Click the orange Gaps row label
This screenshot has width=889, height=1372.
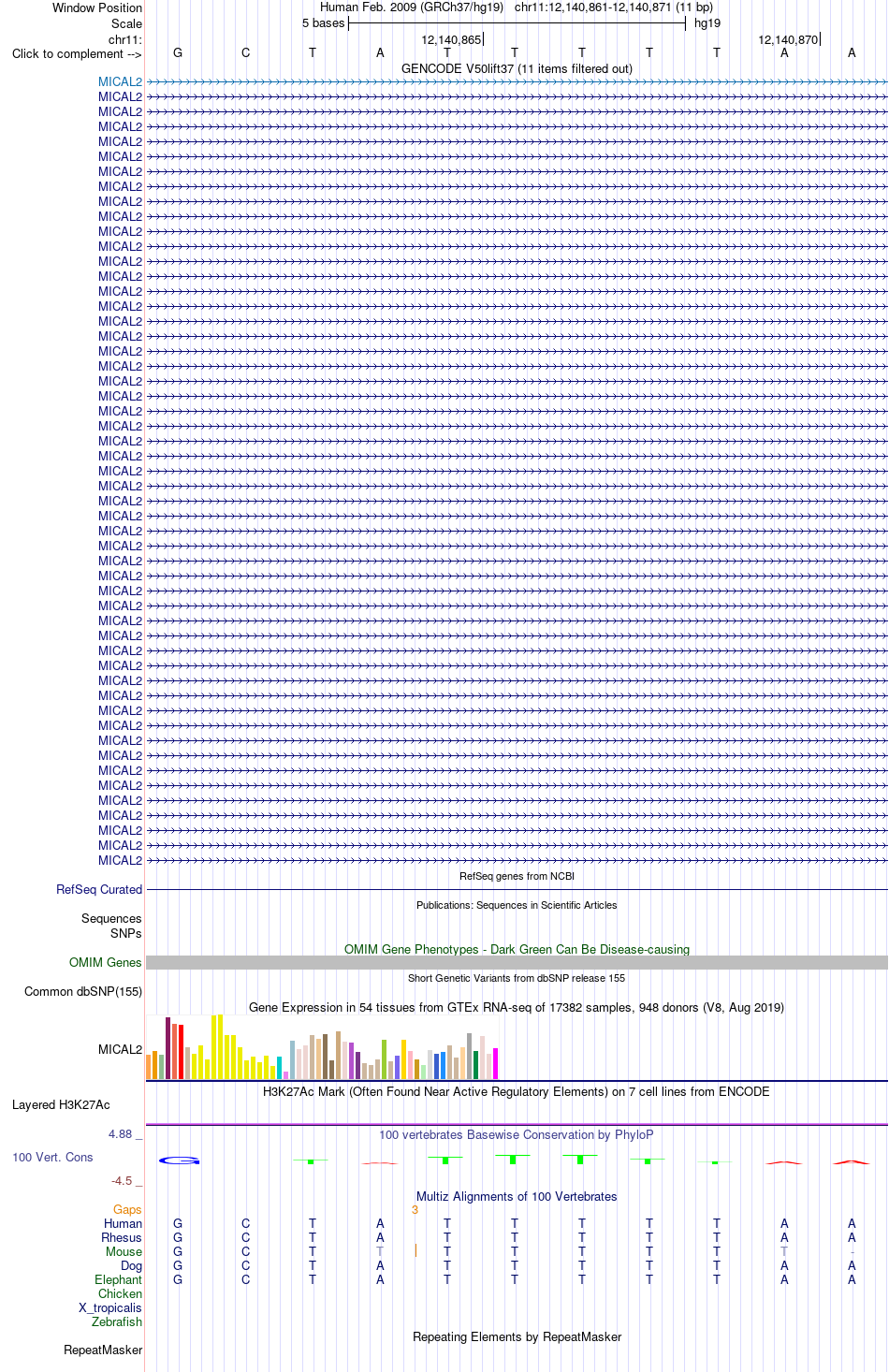point(127,1209)
